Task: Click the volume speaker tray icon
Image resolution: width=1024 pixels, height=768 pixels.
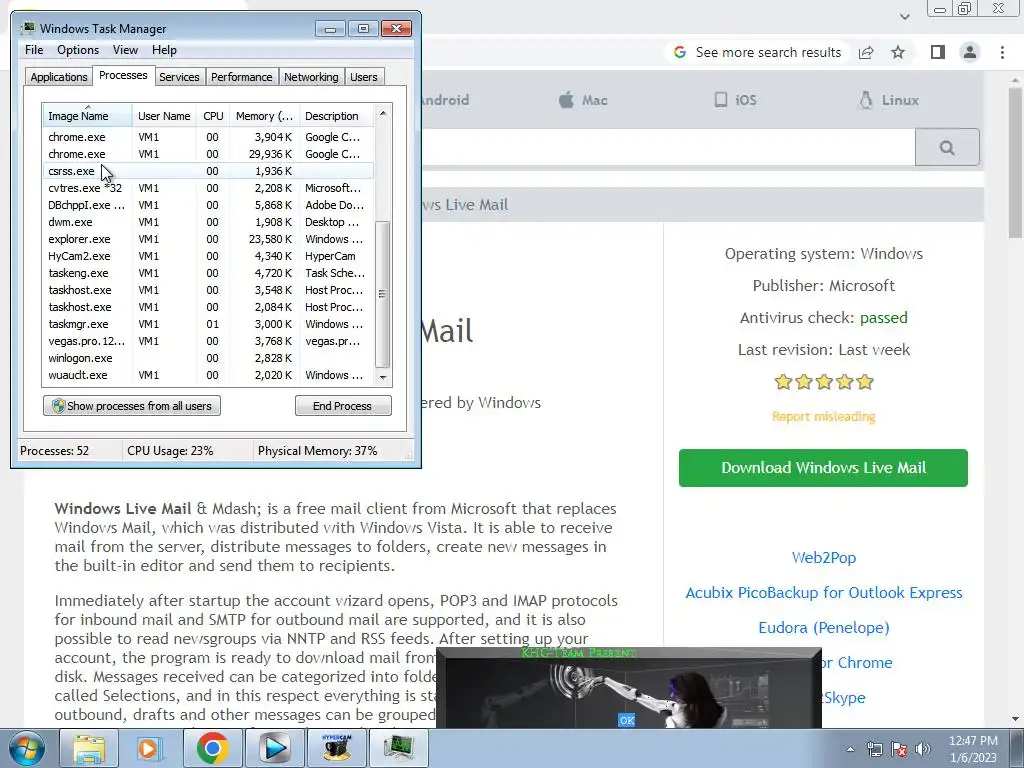Action: 923,749
